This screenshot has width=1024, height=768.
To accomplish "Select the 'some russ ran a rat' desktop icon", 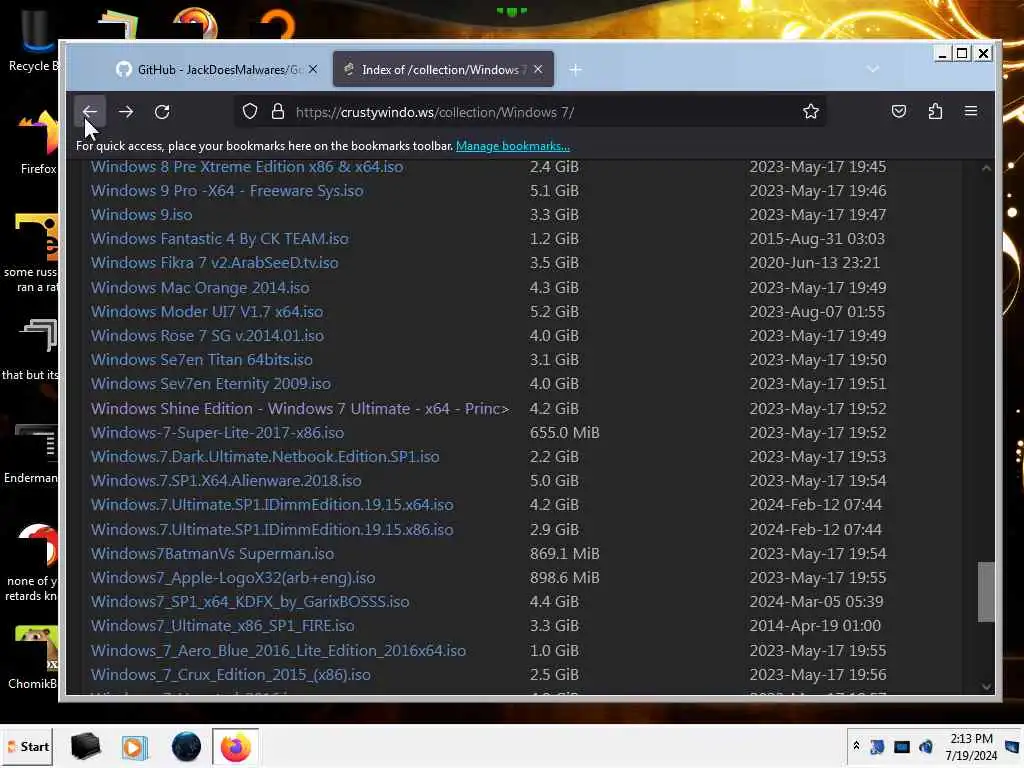I will pyautogui.click(x=31, y=253).
